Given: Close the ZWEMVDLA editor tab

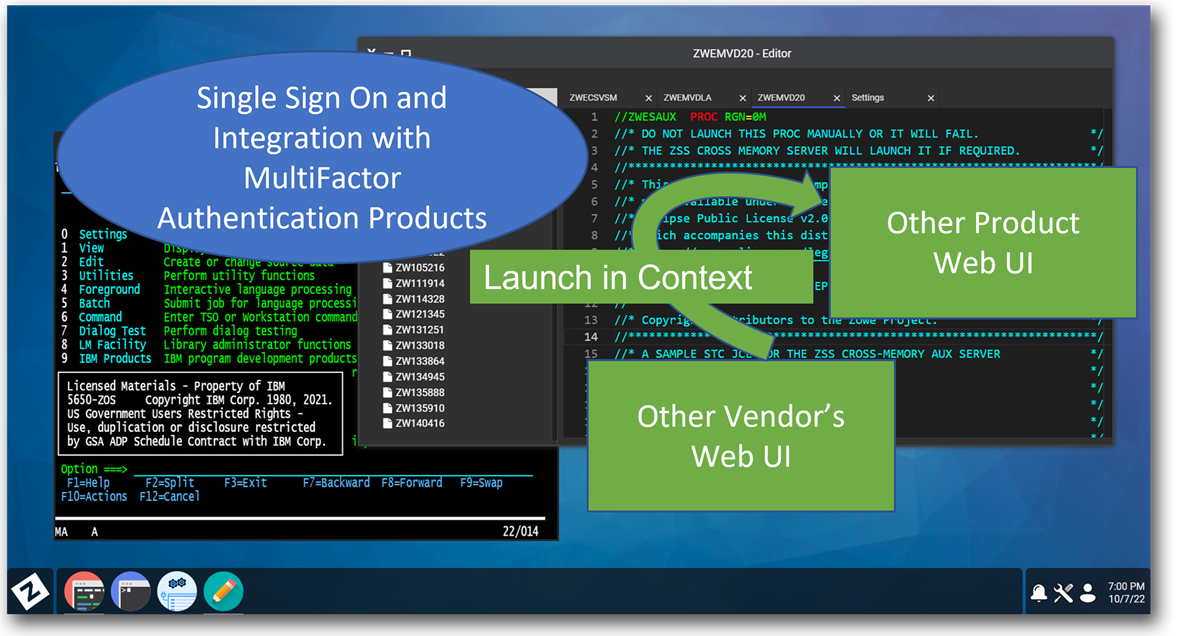Looking at the screenshot, I should (741, 97).
